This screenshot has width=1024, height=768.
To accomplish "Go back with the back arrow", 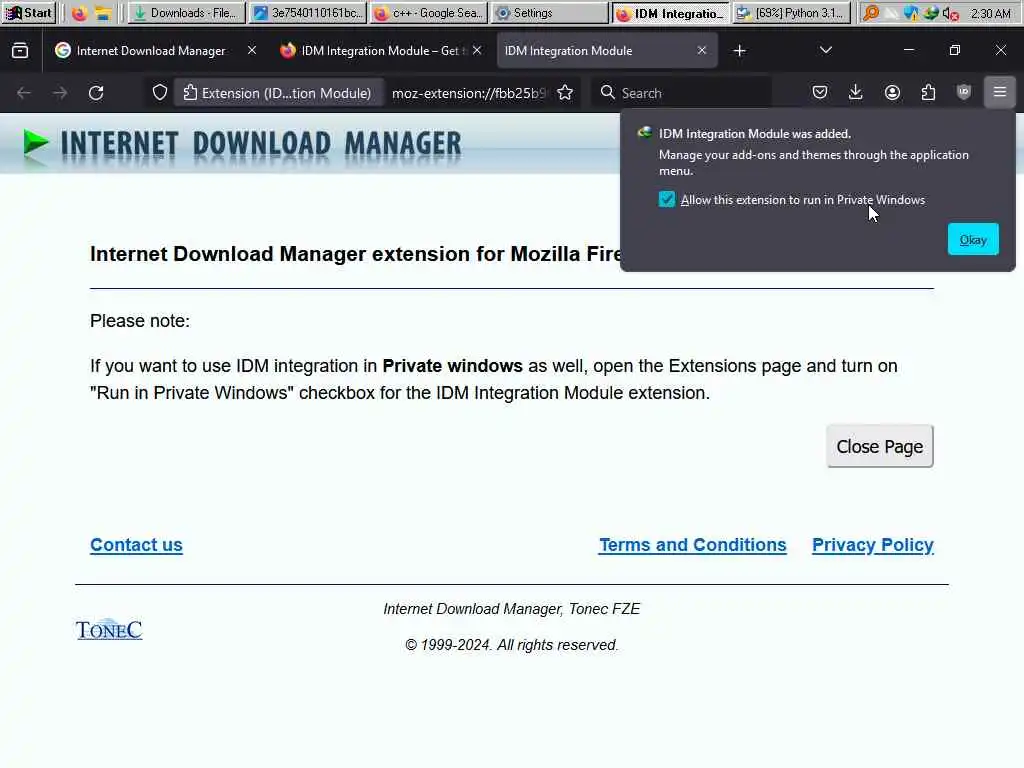I will (24, 93).
